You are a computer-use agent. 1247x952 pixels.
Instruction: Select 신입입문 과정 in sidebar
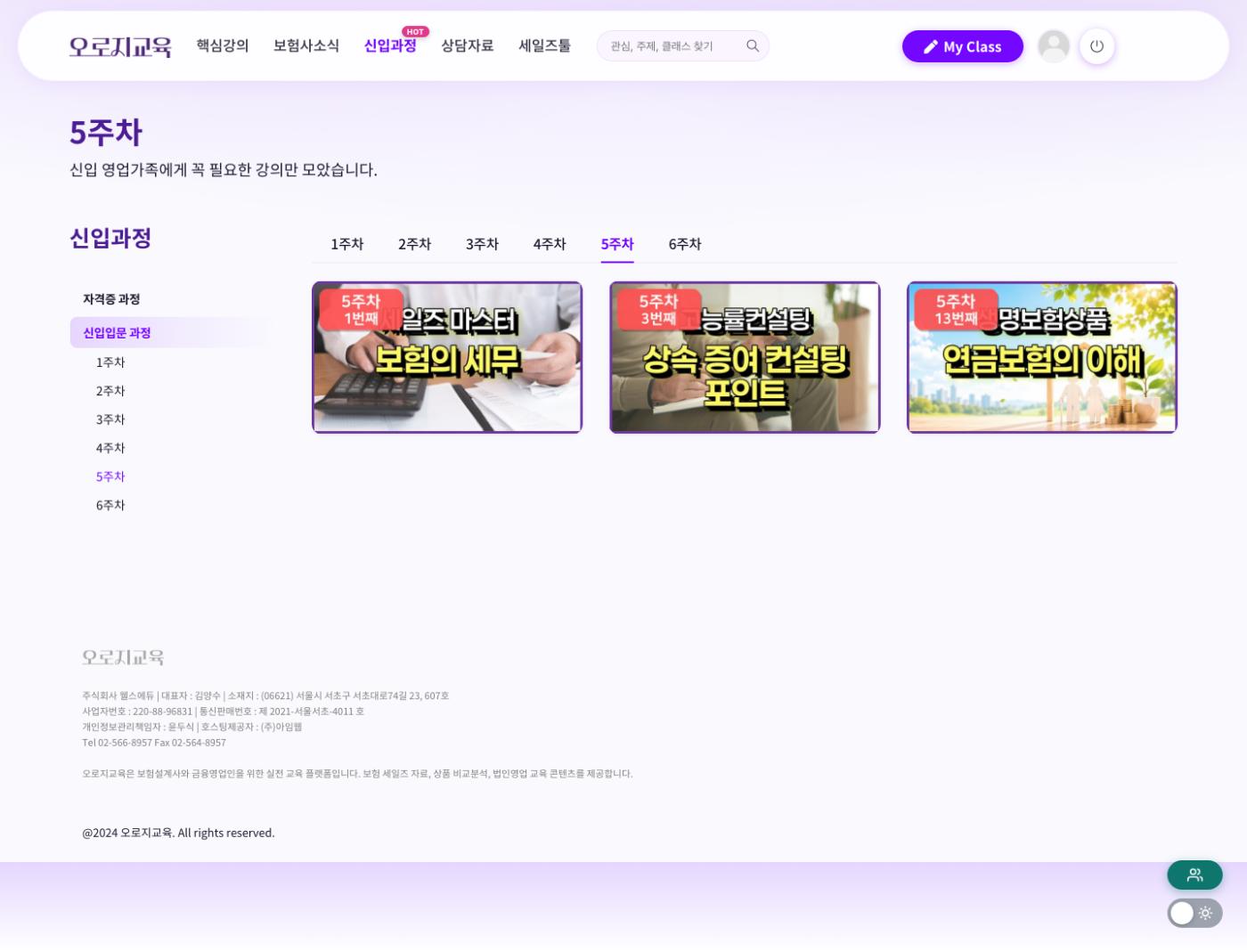click(168, 333)
